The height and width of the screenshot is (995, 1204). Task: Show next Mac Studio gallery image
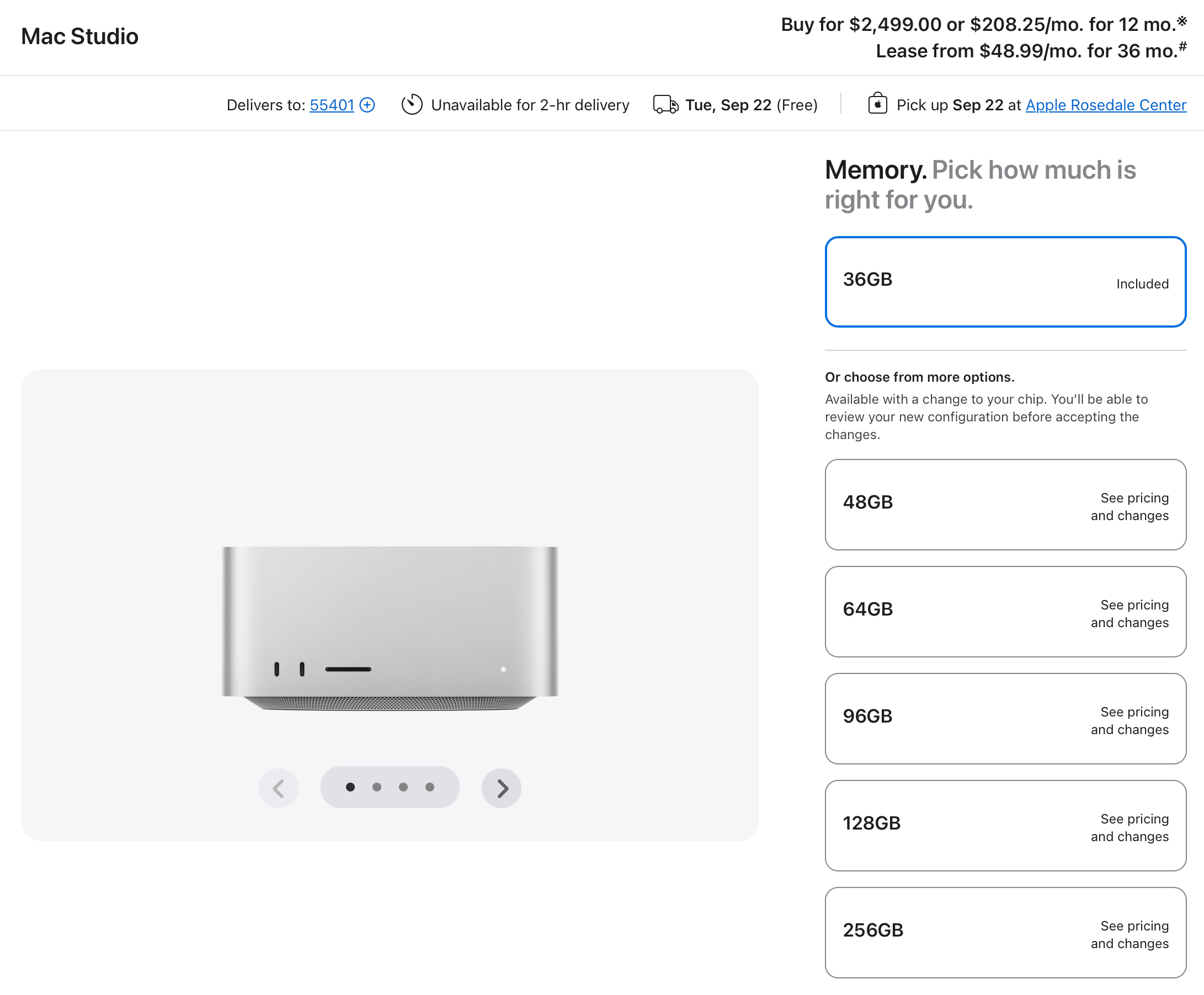(501, 788)
